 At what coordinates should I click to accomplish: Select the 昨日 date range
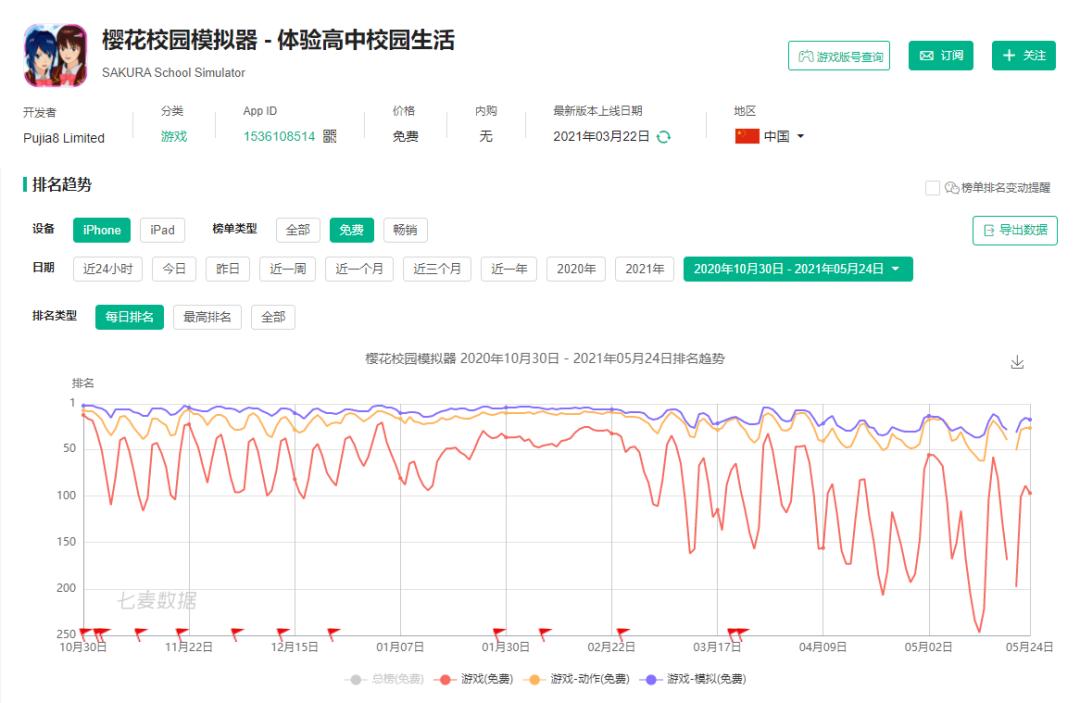coord(227,269)
